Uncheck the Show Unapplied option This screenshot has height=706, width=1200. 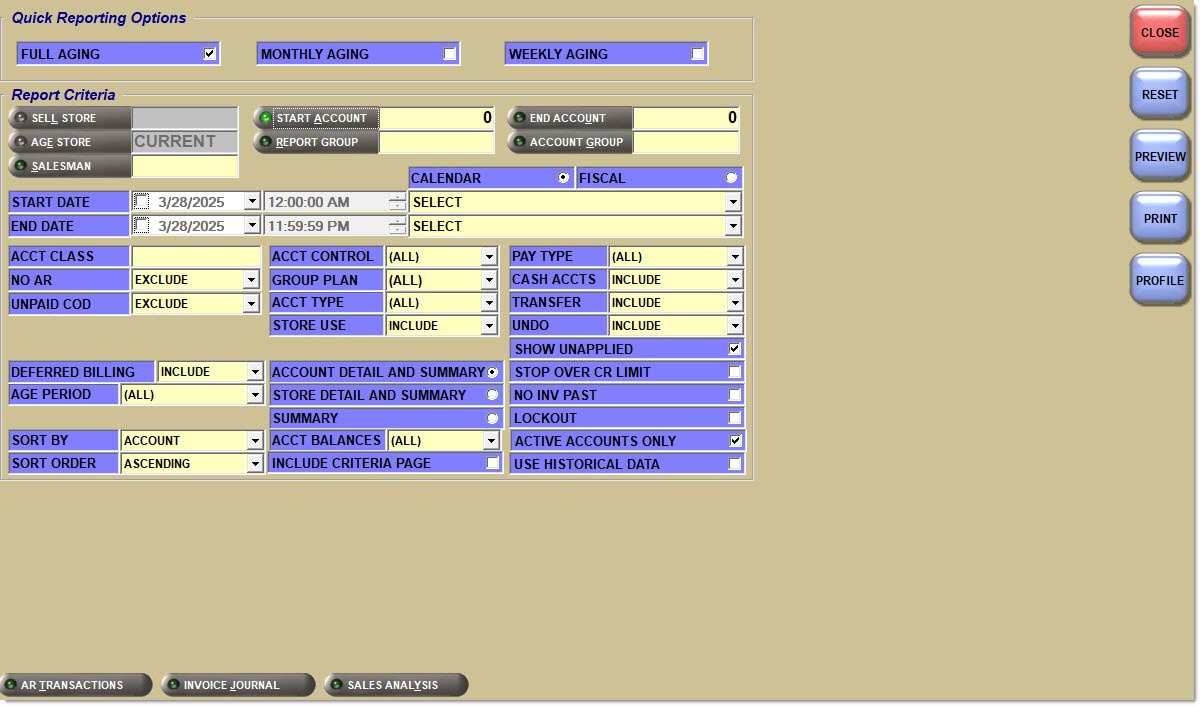coord(735,349)
